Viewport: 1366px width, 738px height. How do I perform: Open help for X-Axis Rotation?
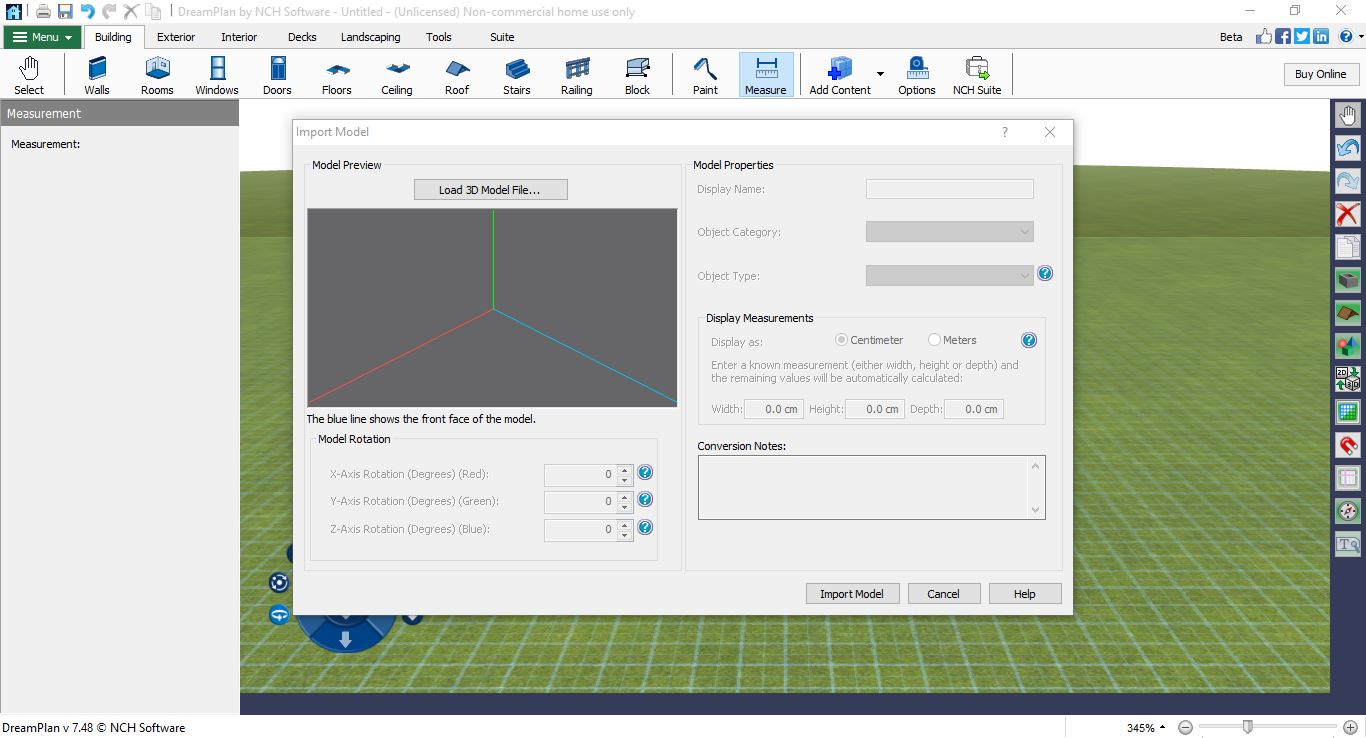click(645, 472)
